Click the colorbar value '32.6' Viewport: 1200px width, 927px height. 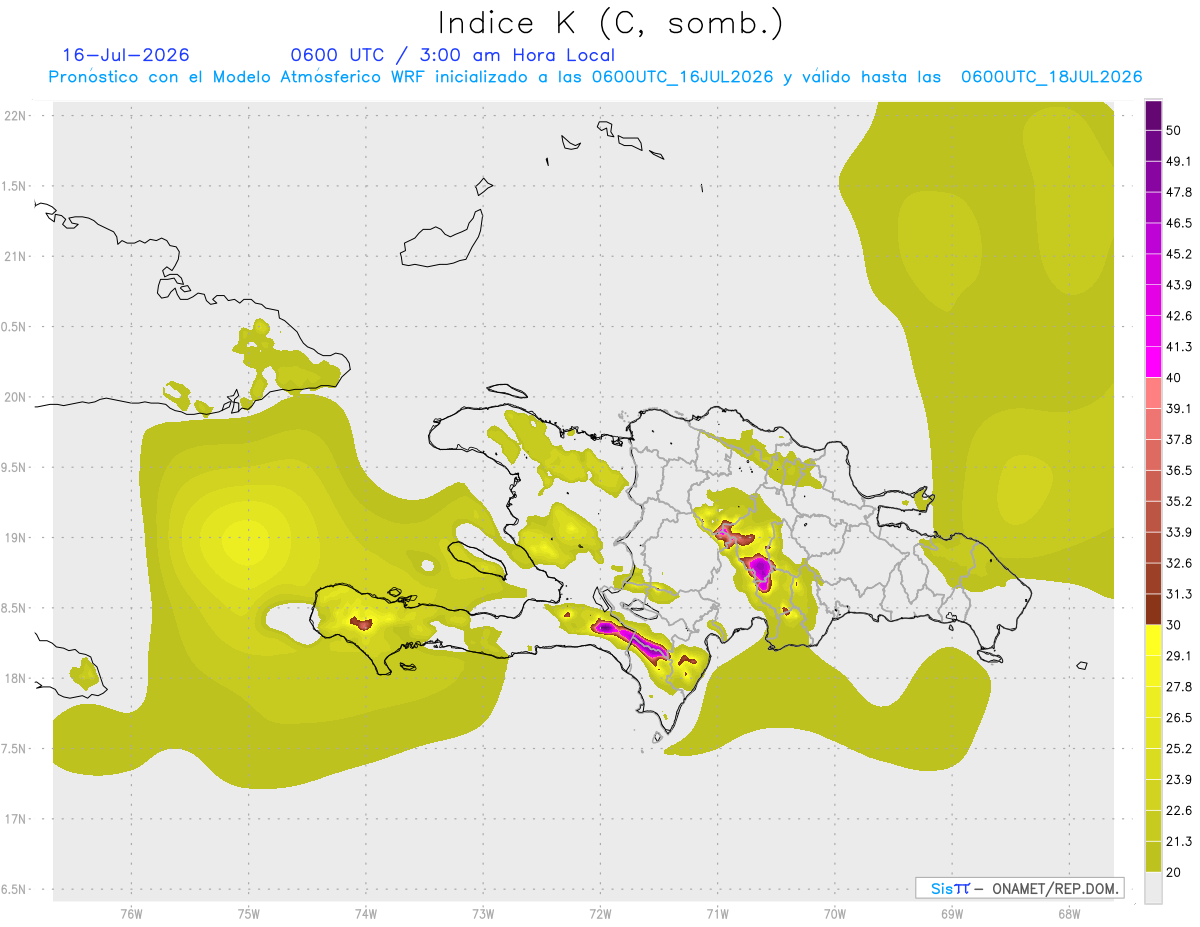1179,563
